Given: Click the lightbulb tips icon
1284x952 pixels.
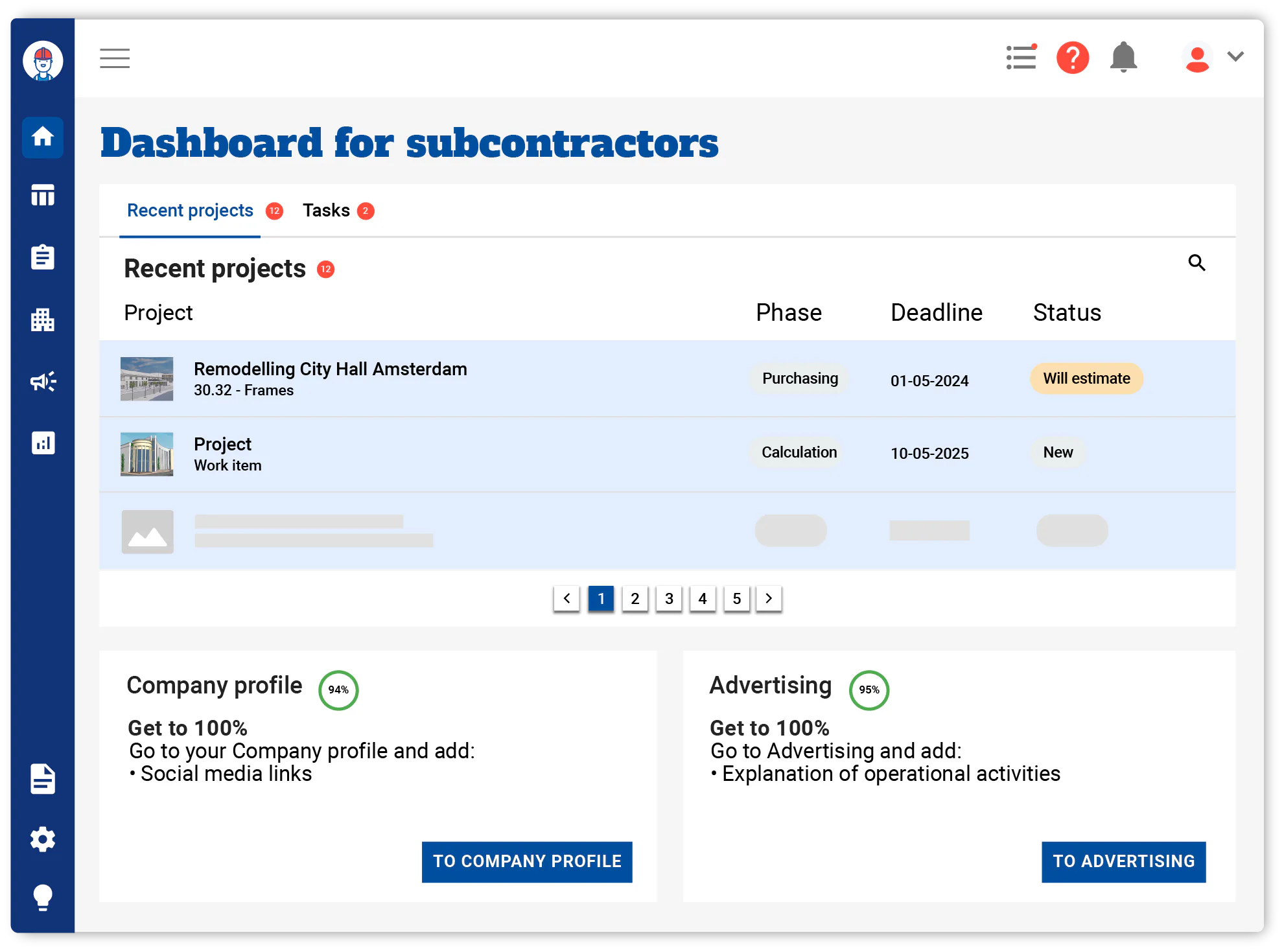Looking at the screenshot, I should [x=43, y=898].
